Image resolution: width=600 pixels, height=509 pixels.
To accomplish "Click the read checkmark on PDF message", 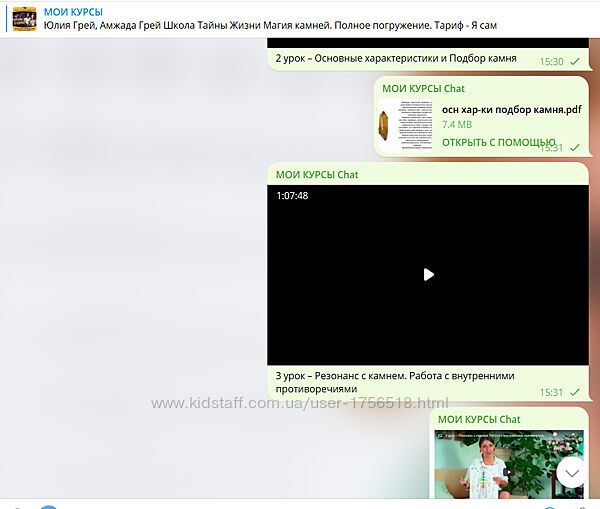I will tap(575, 147).
